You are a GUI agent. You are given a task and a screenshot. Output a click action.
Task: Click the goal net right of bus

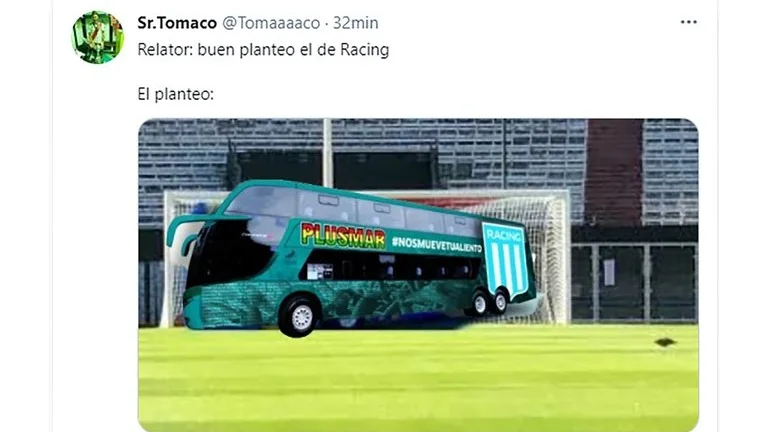point(549,260)
